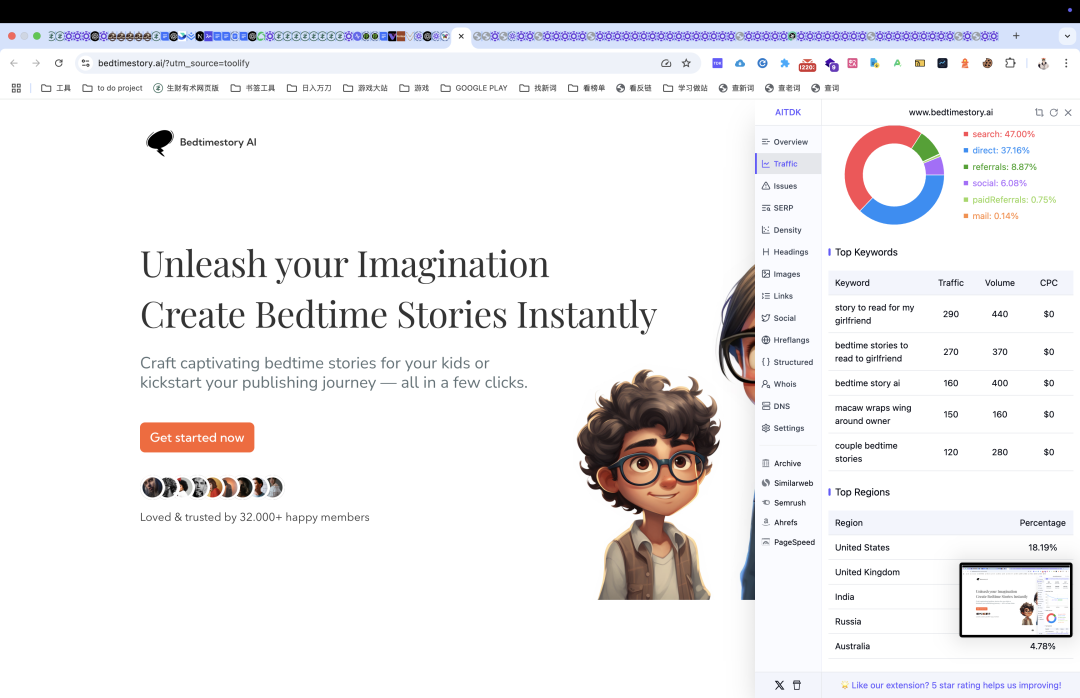The height and width of the screenshot is (698, 1080).
Task: Click the Structured data braces icon
Action: coord(766,362)
